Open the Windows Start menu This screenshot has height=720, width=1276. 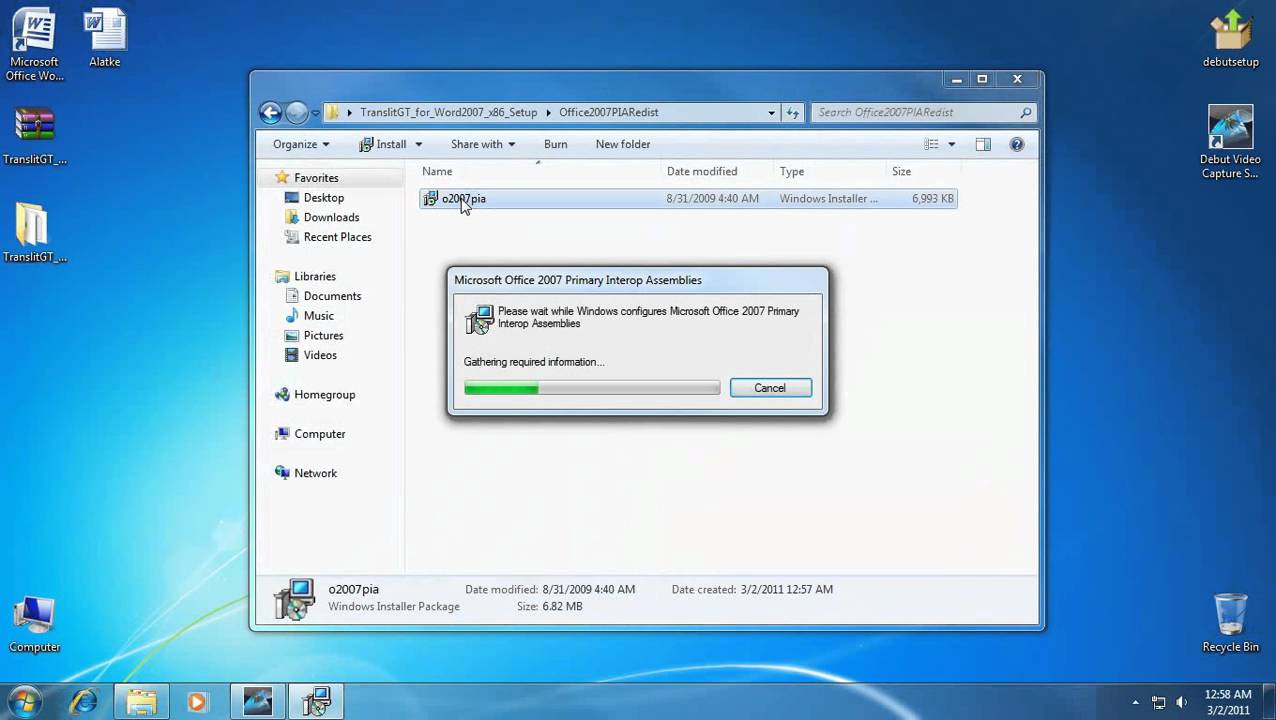tap(24, 702)
